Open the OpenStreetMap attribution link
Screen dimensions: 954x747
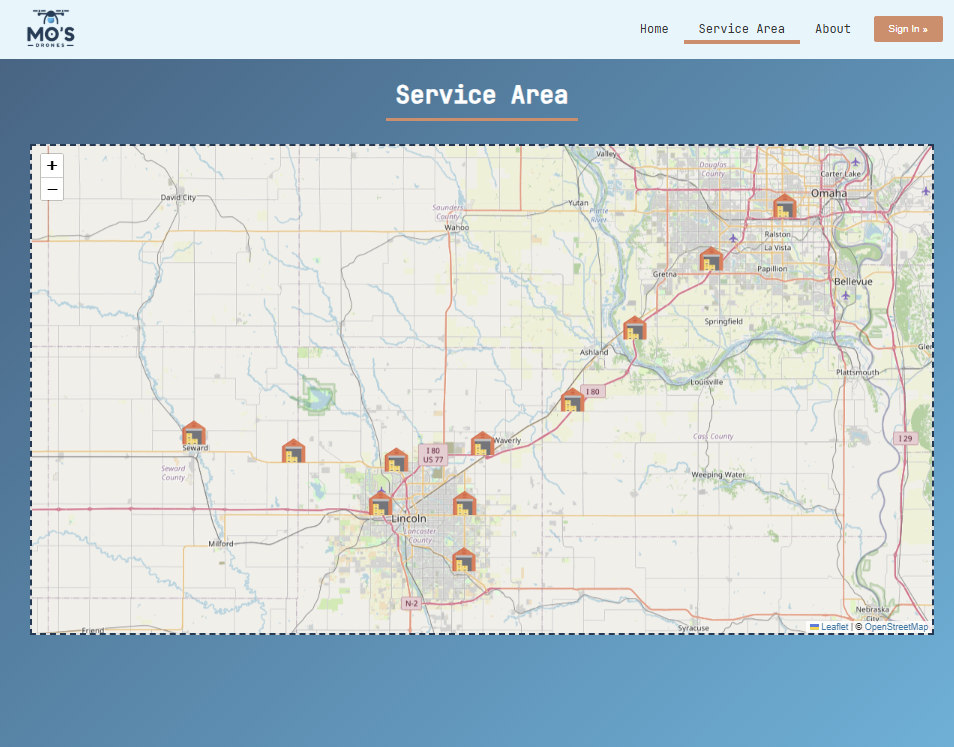coord(896,627)
